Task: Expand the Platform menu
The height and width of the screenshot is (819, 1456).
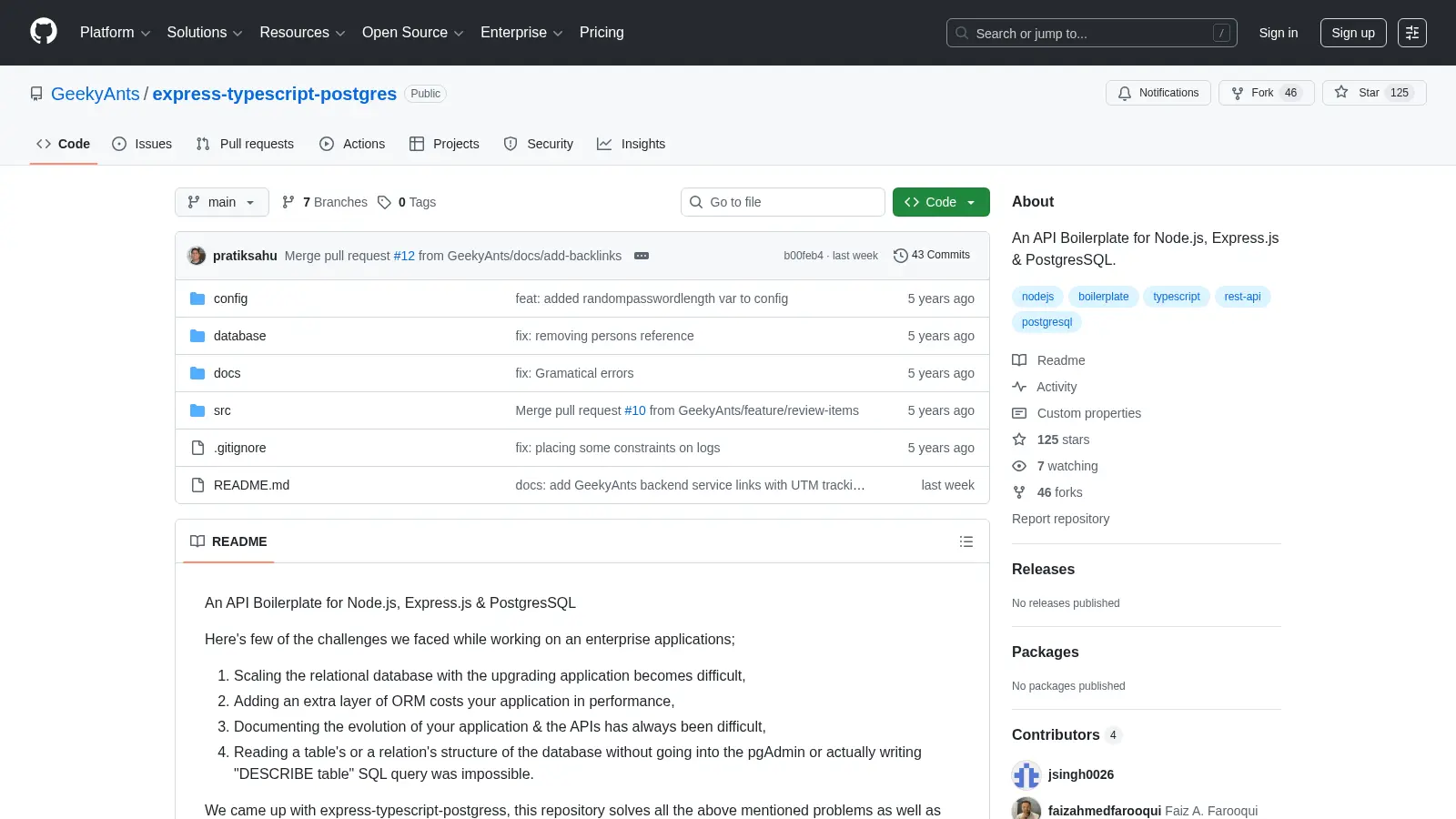Action: 115,33
